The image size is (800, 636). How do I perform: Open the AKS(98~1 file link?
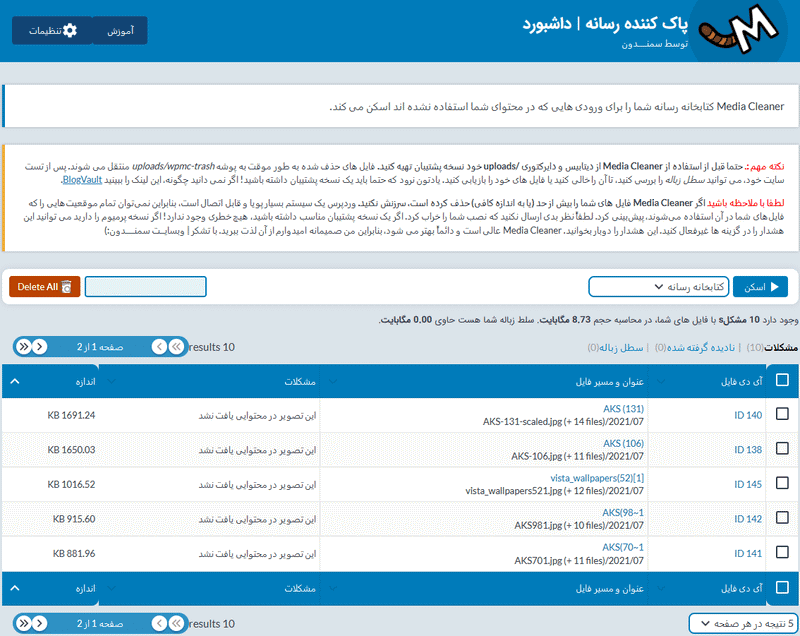(623, 513)
